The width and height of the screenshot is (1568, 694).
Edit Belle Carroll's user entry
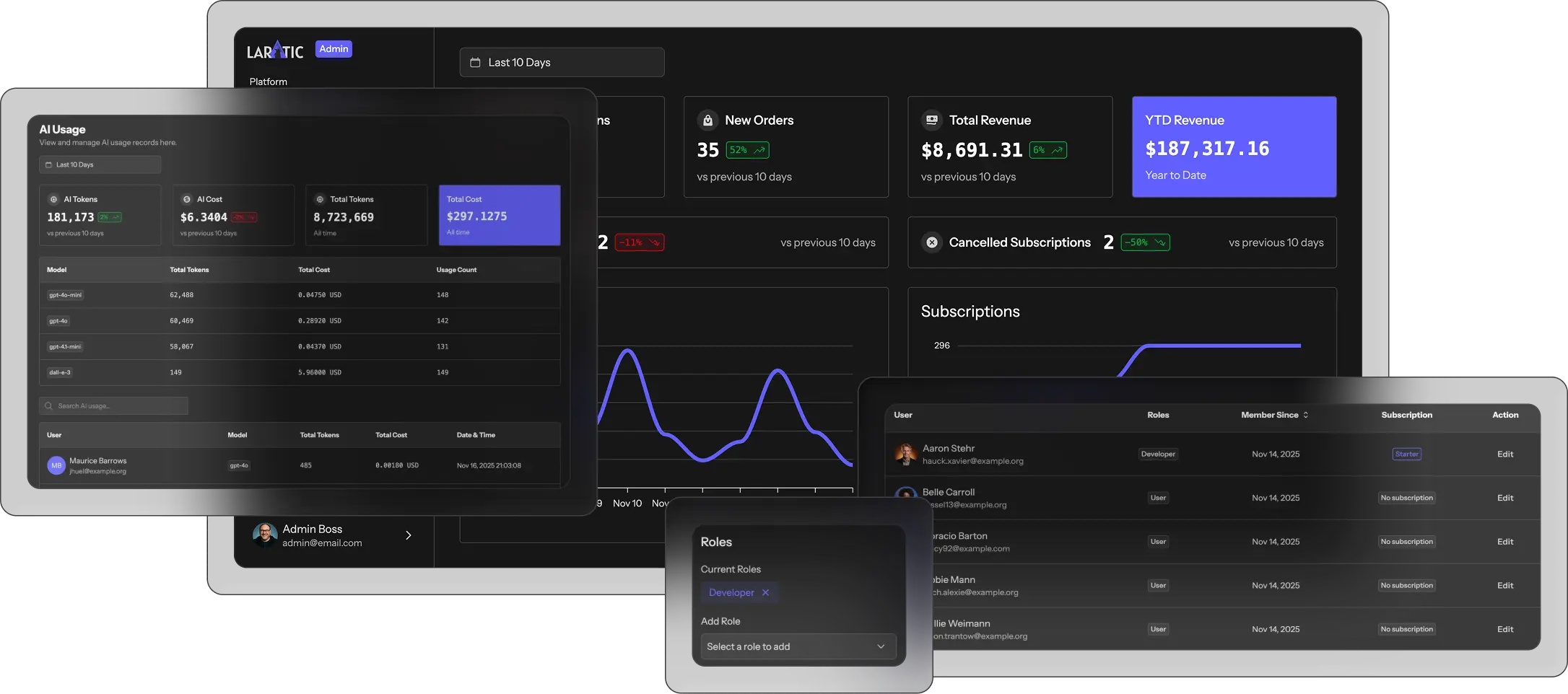(x=1504, y=498)
